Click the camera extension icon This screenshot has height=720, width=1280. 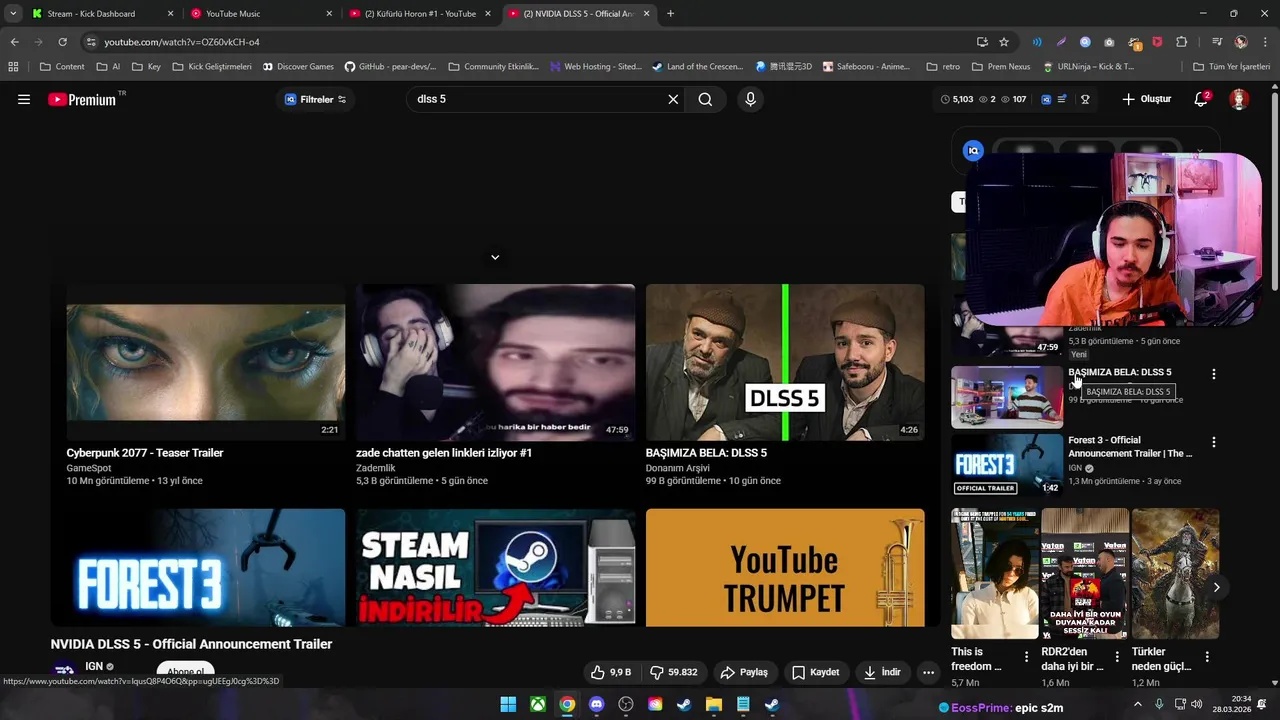(x=1109, y=42)
